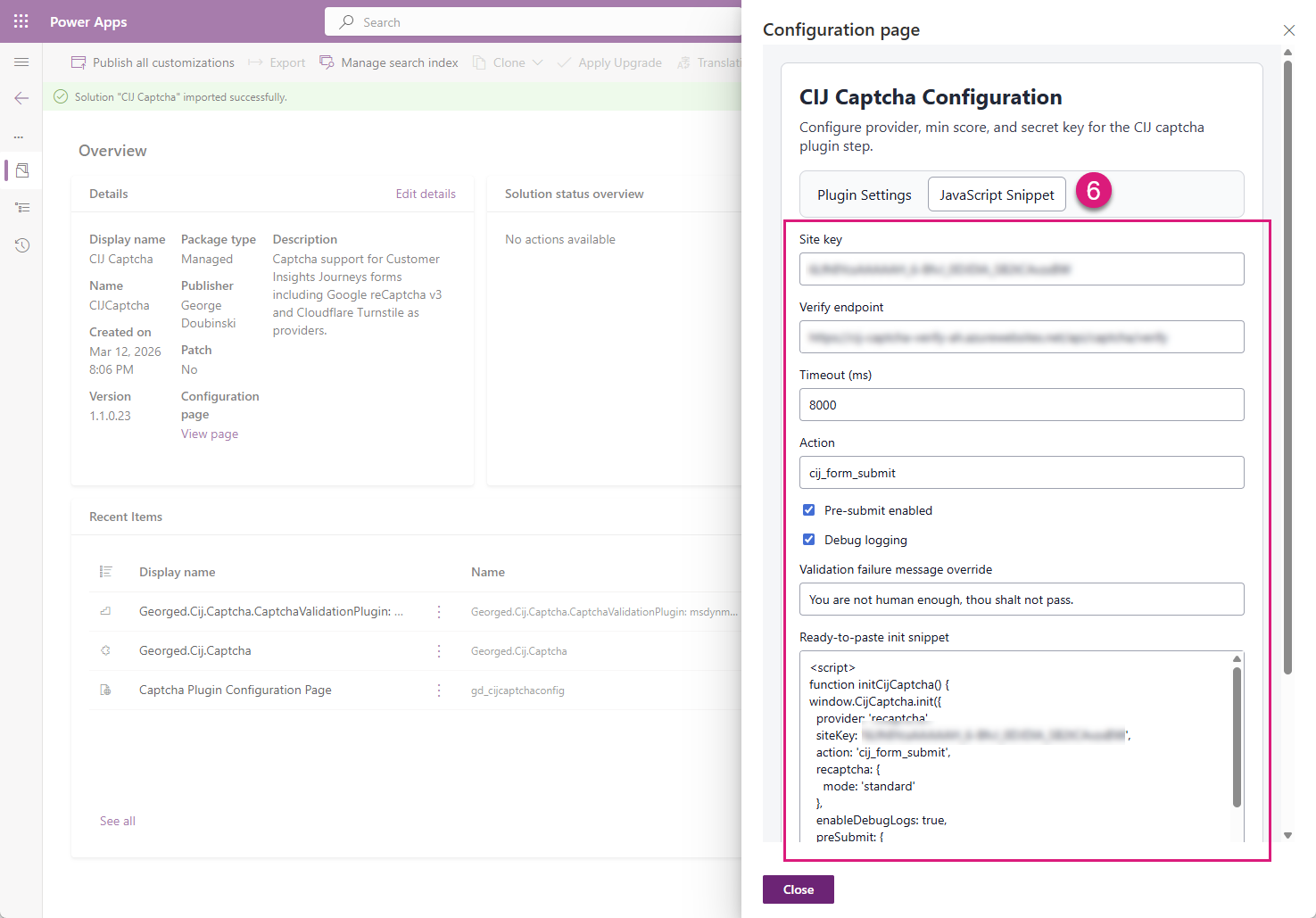This screenshot has height=918, width=1316.
Task: Click Manage search index command
Action: pyautogui.click(x=389, y=62)
